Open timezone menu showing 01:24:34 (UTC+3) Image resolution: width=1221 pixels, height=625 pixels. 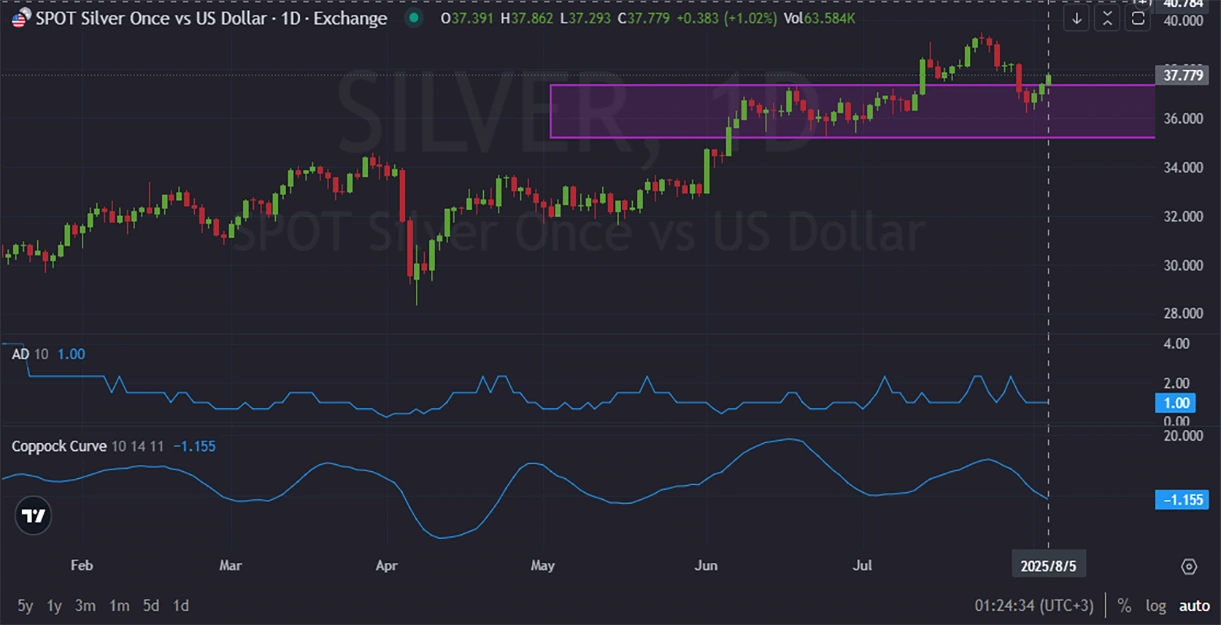[x=1034, y=605]
